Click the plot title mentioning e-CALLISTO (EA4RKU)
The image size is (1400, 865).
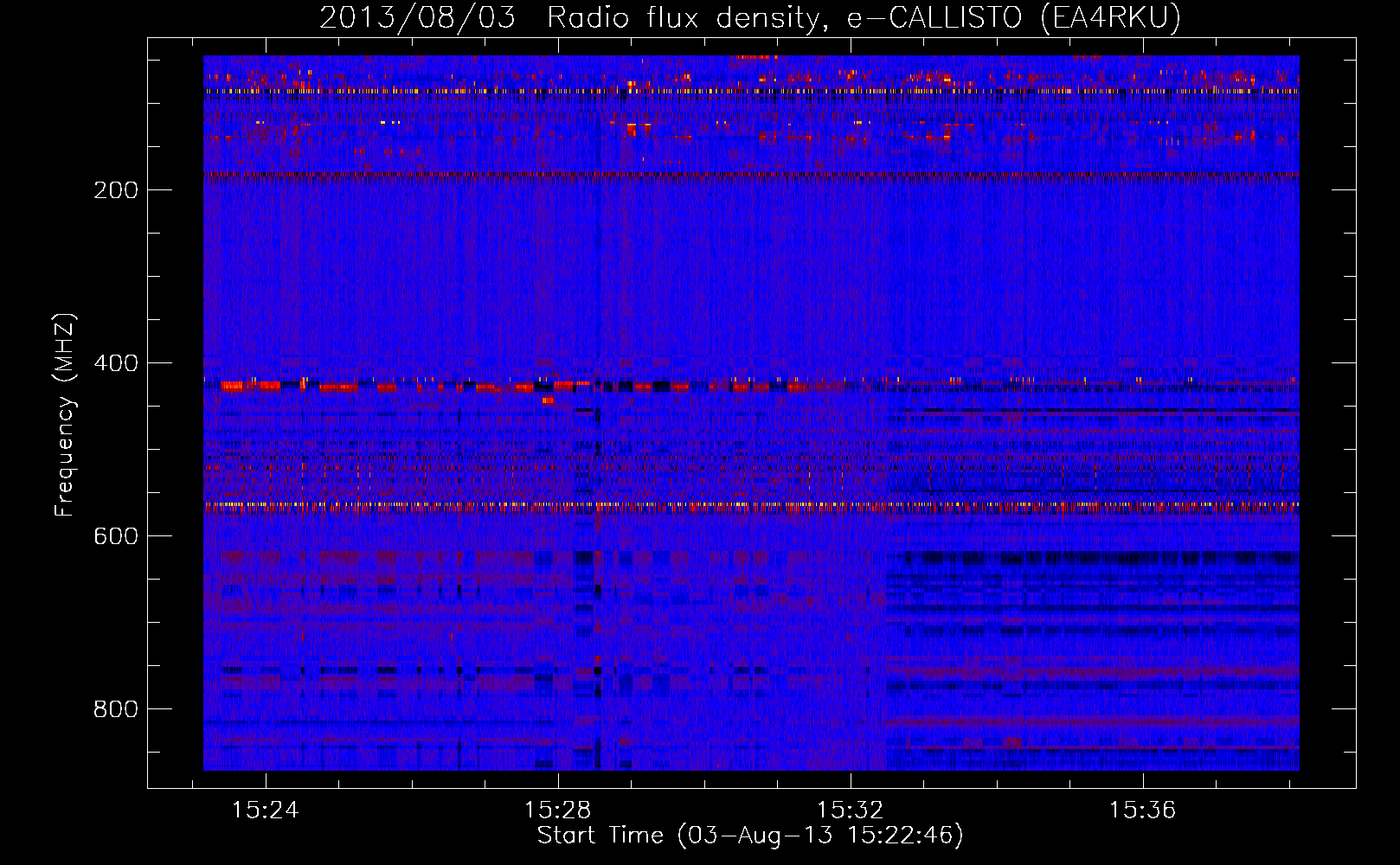click(x=750, y=17)
